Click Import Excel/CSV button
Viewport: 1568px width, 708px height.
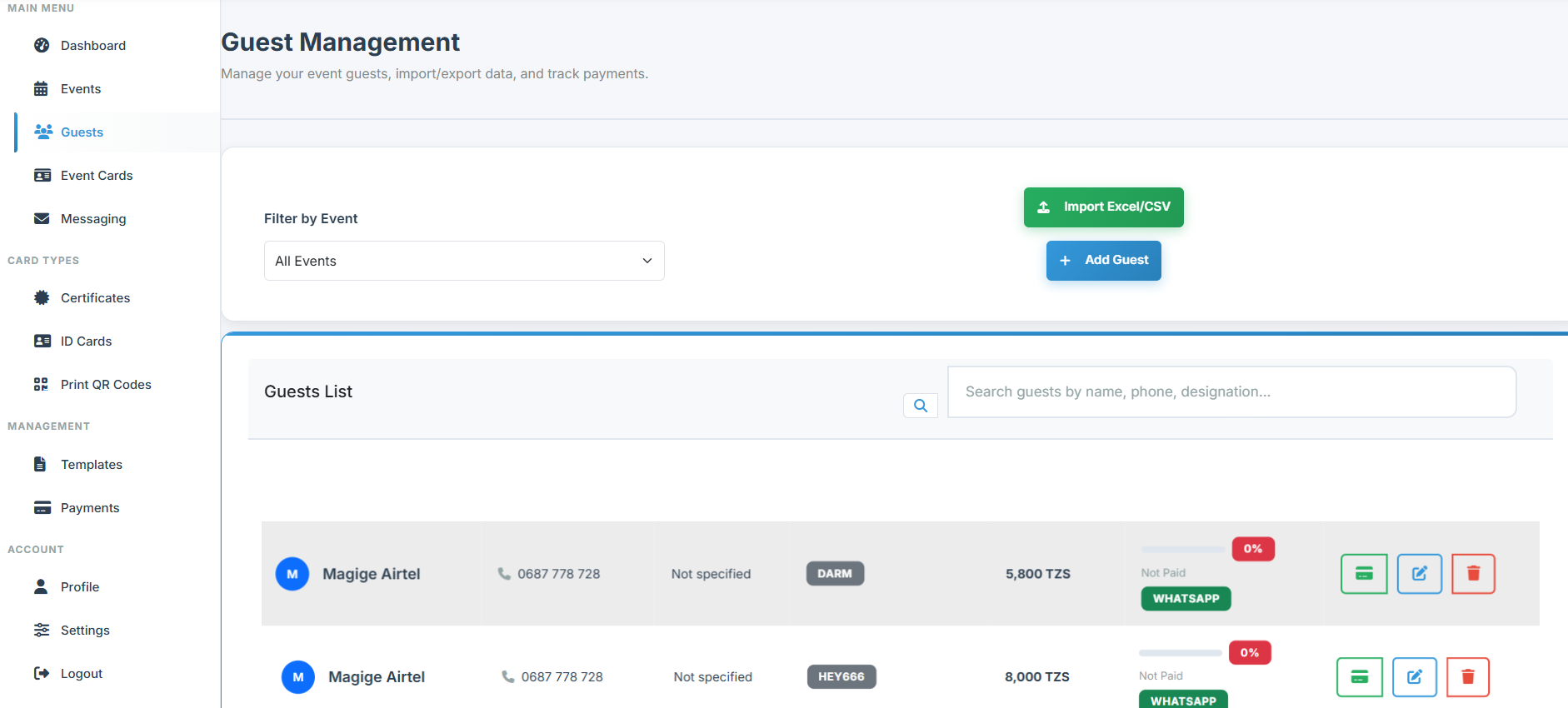1103,207
